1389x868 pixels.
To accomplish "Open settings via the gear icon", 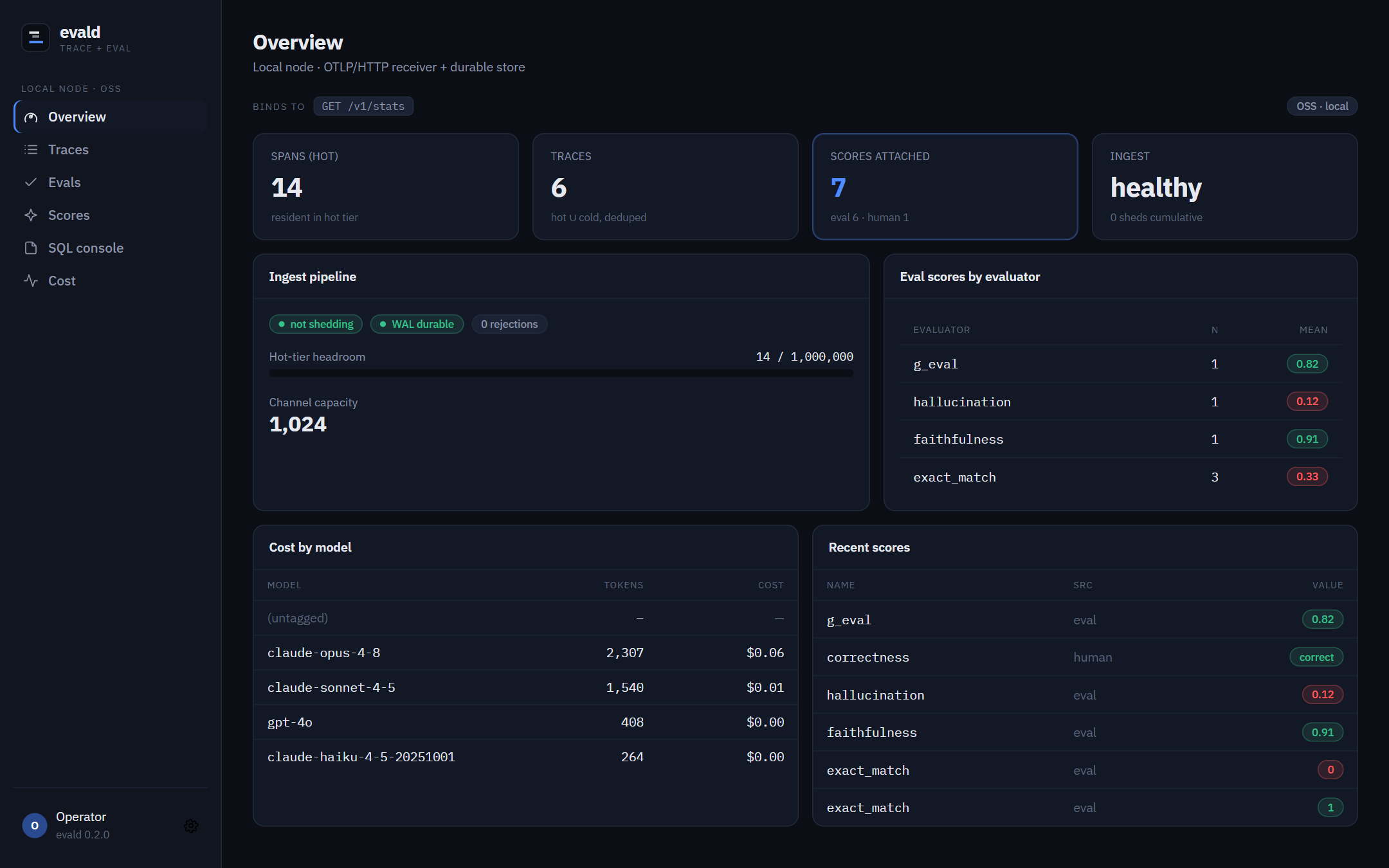I will click(x=191, y=826).
